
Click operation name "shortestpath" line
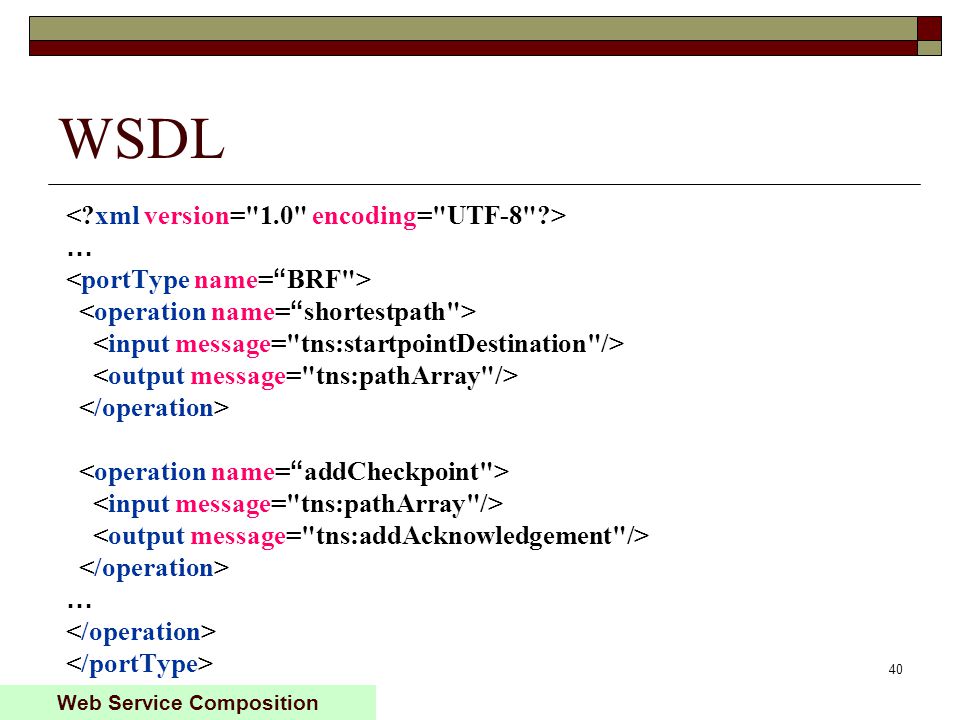[x=277, y=312]
